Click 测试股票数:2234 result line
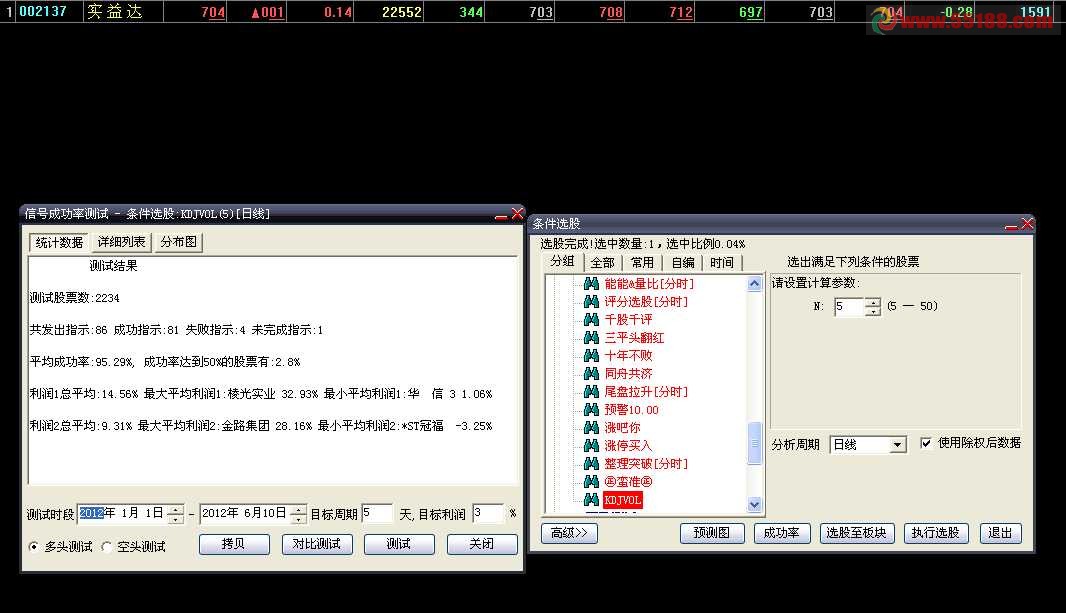Image resolution: width=1066 pixels, height=613 pixels. [75, 298]
